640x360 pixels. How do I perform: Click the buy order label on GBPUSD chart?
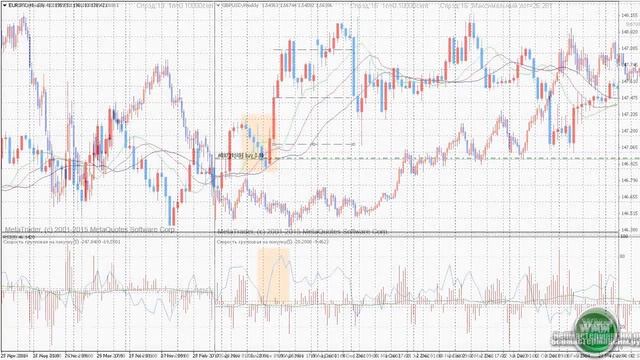coord(241,155)
